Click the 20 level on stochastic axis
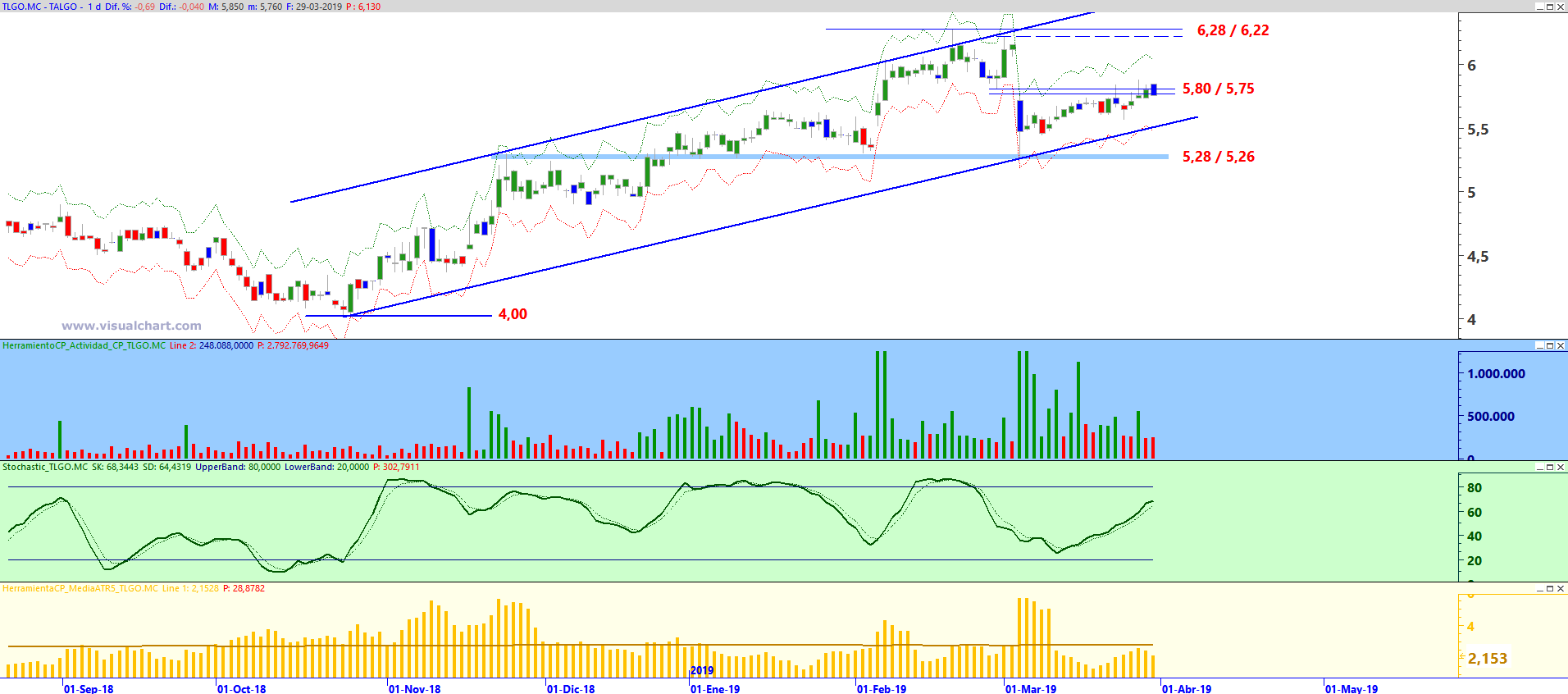 pyautogui.click(x=1475, y=561)
